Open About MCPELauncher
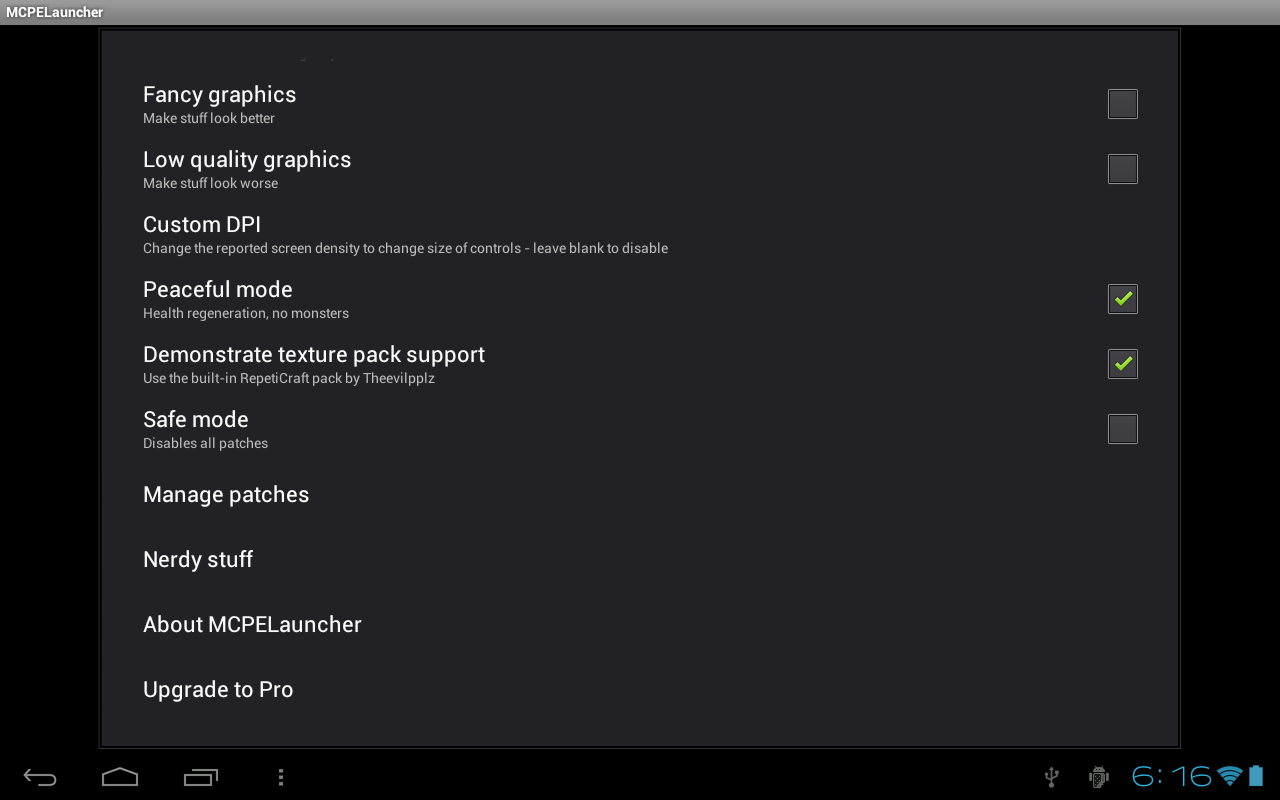The image size is (1280, 800). point(252,624)
